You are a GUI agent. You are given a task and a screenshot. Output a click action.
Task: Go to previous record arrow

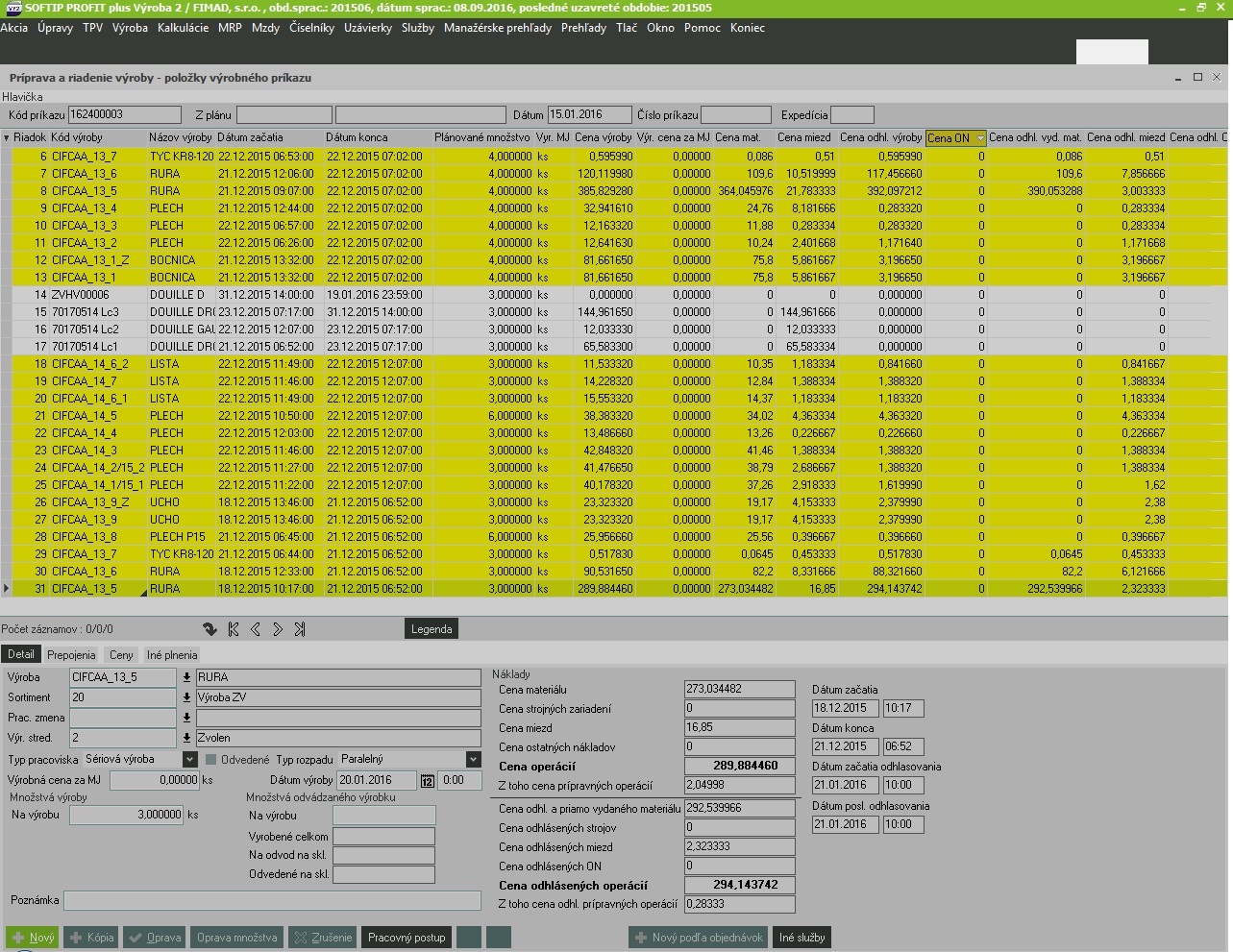(256, 629)
